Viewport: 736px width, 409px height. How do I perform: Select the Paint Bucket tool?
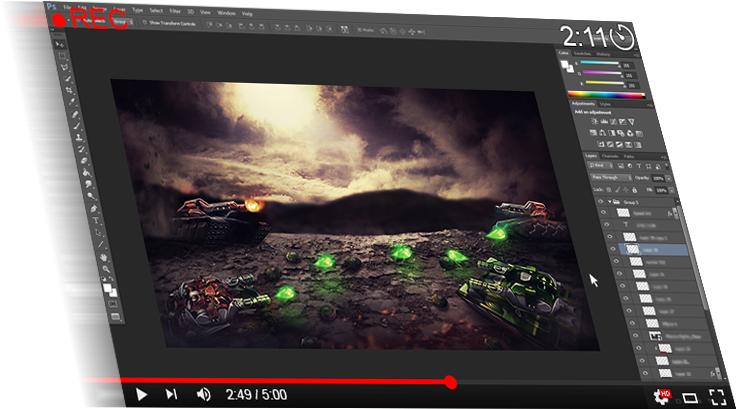tap(86, 171)
